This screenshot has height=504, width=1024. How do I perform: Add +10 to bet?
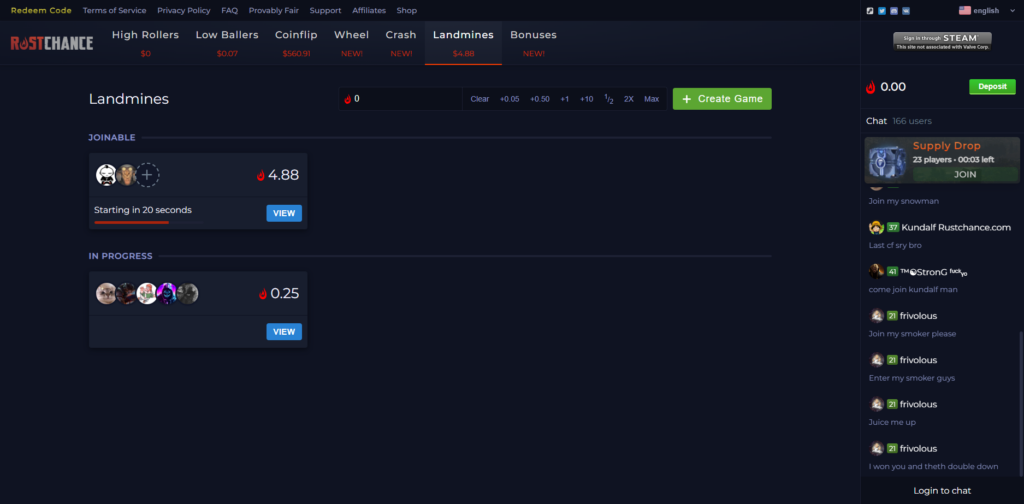tap(586, 99)
